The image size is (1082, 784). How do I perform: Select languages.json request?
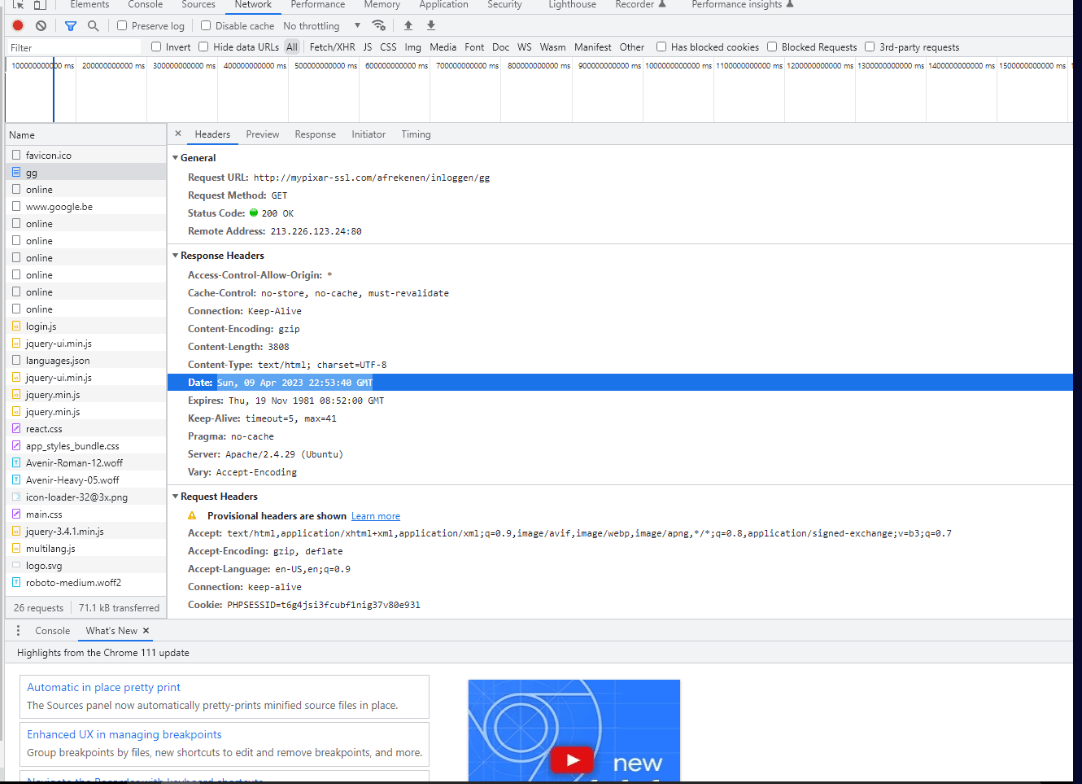coord(86,360)
